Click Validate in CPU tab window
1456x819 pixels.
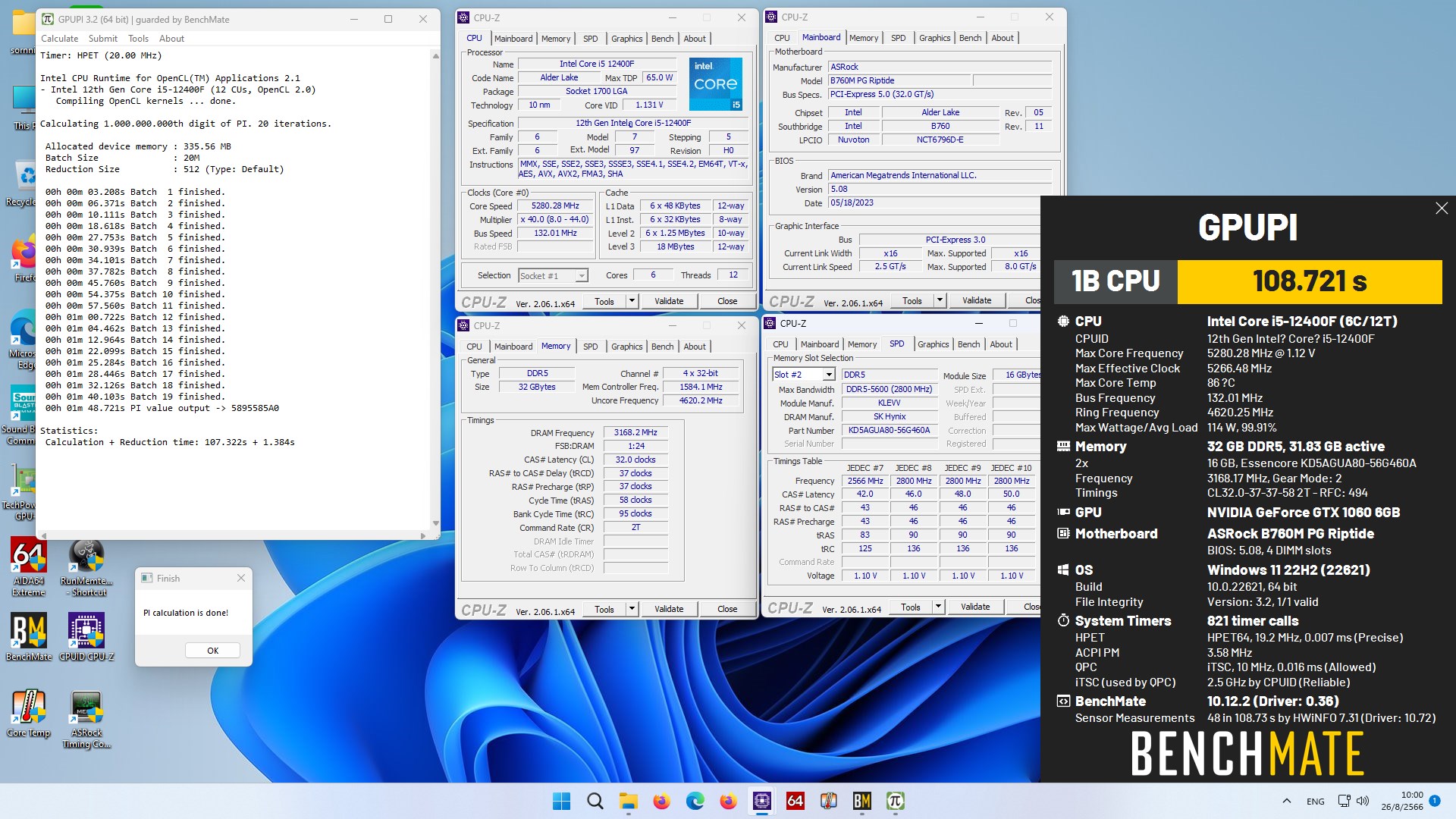(668, 301)
